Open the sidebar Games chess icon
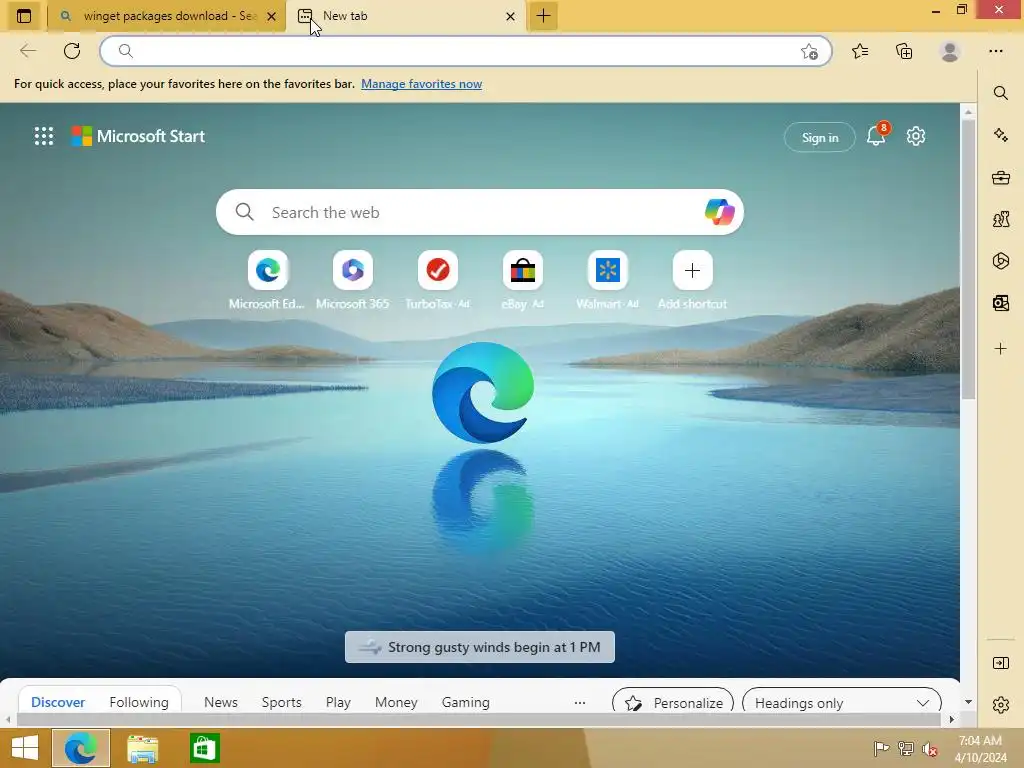 click(1000, 219)
